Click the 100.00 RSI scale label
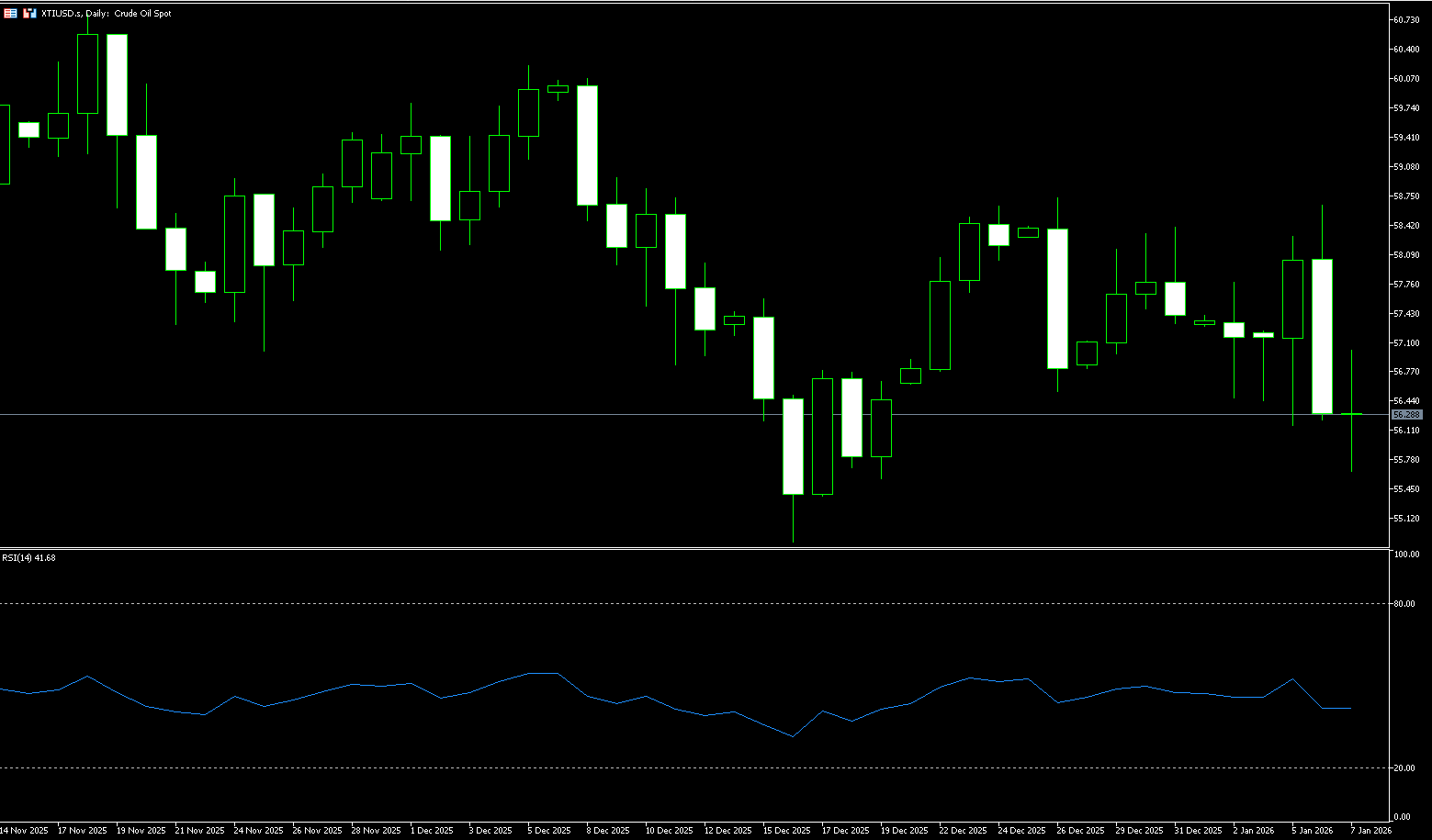 (1405, 554)
